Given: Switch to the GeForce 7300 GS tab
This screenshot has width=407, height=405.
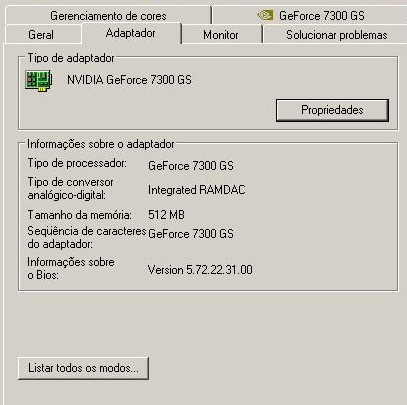Looking at the screenshot, I should click(310, 15).
